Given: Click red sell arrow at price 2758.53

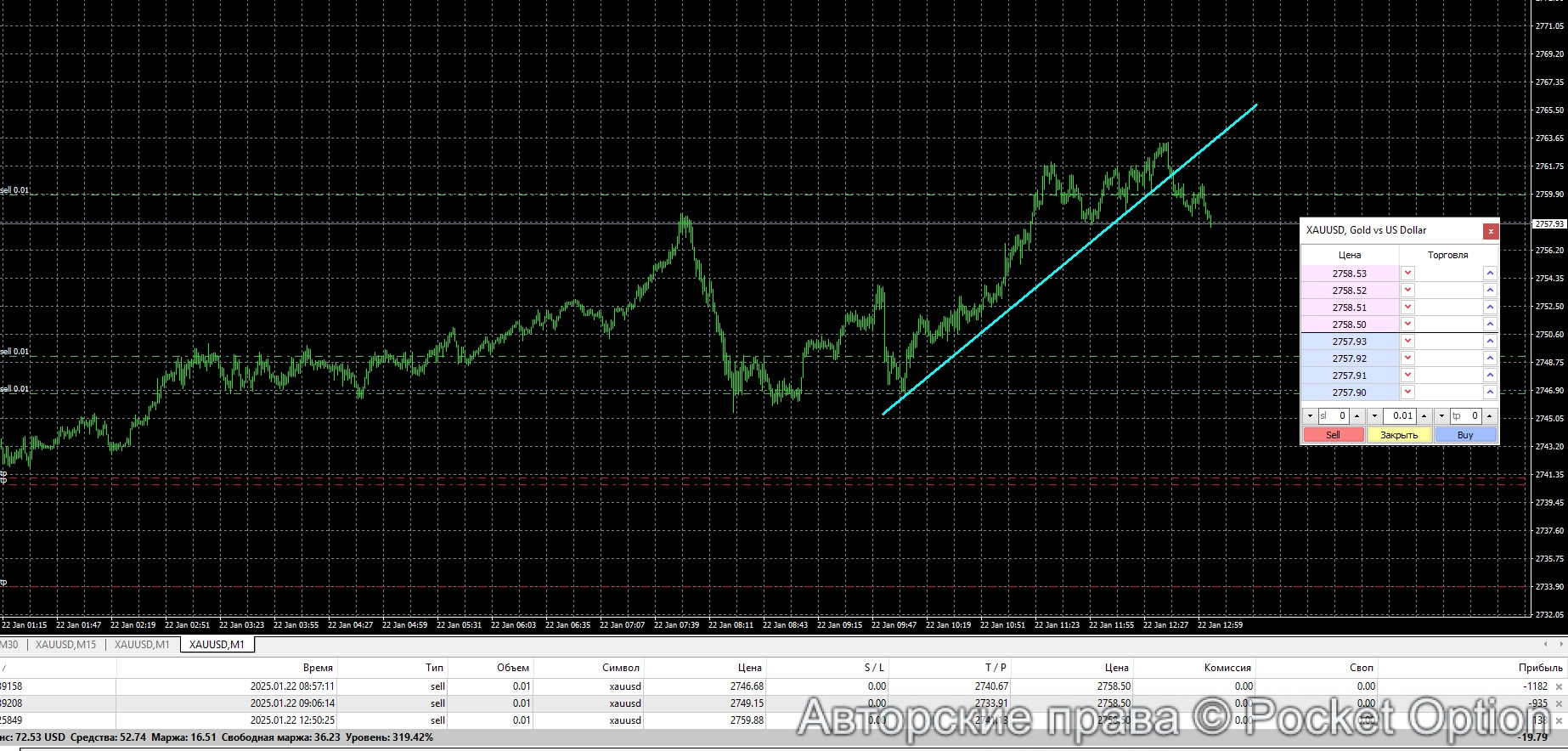Looking at the screenshot, I should (x=1407, y=274).
